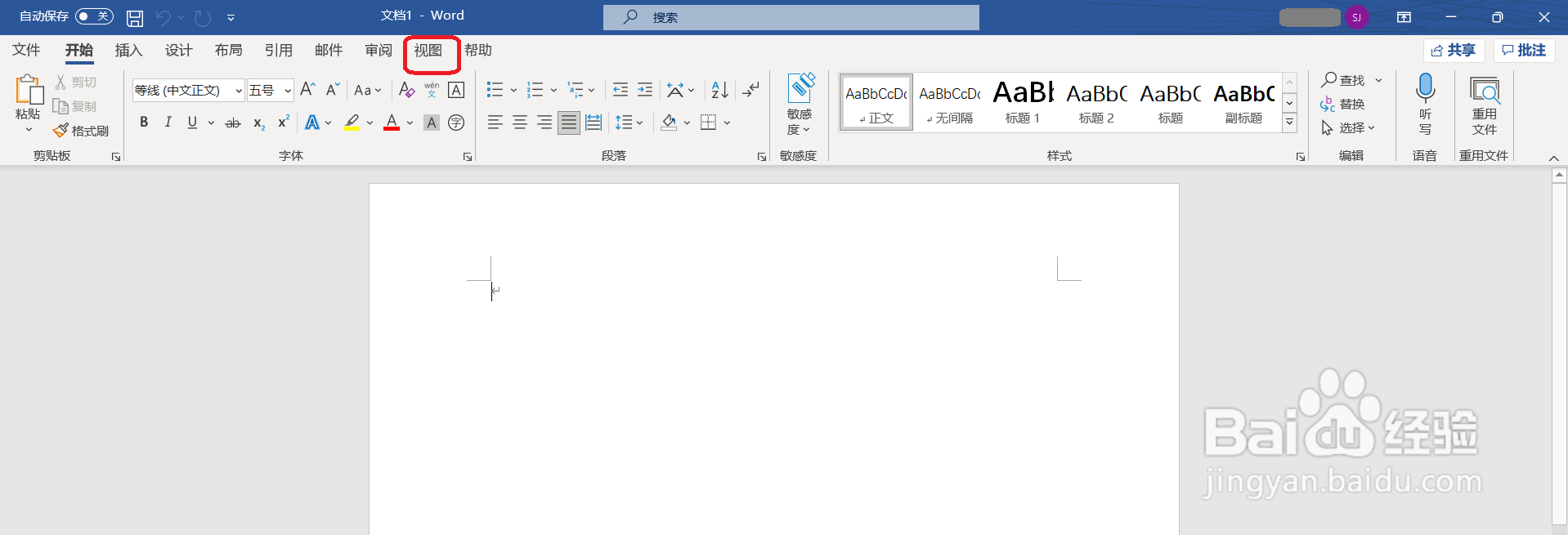
Task: Click the Comments (批注) button
Action: (1524, 50)
